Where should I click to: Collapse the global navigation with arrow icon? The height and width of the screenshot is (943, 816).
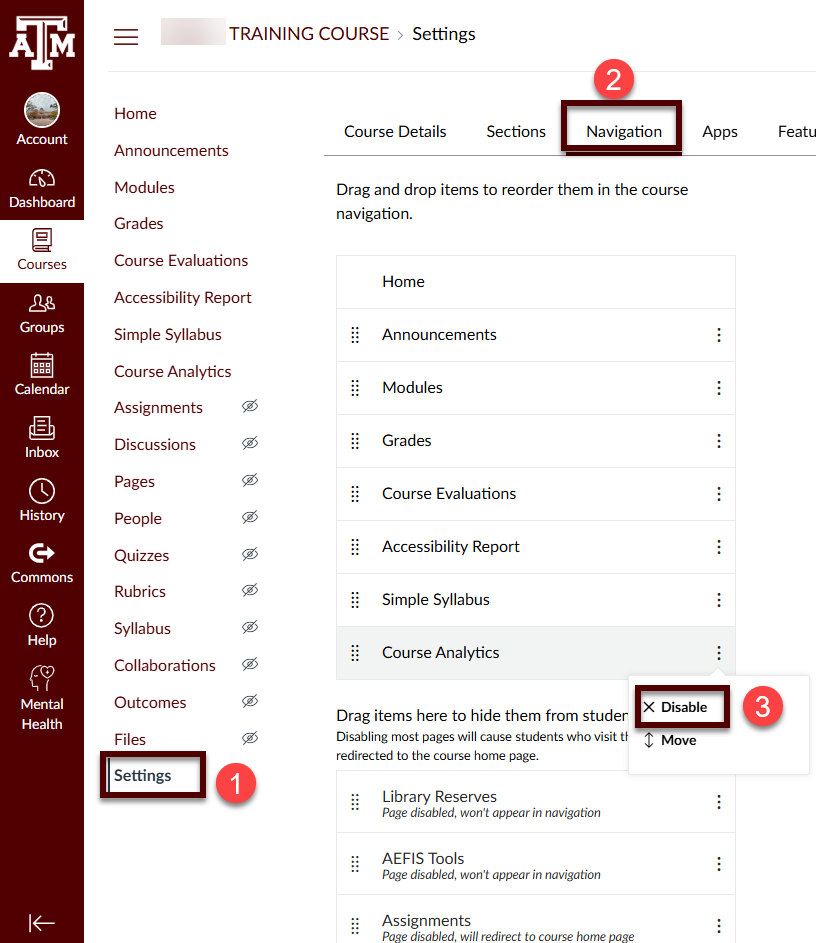pyautogui.click(x=42, y=923)
